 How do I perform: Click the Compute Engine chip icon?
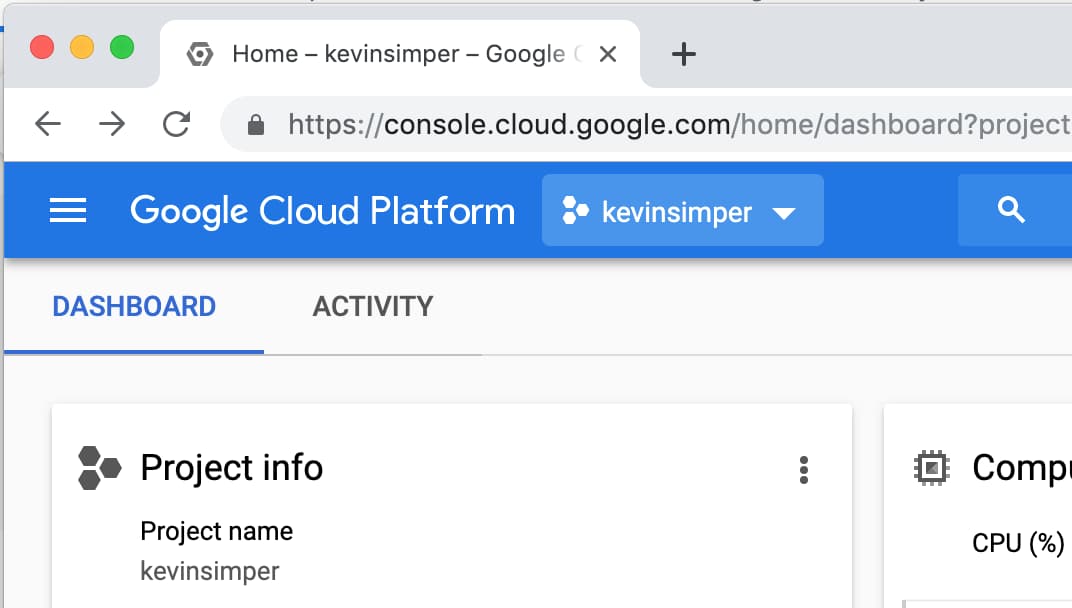[x=931, y=468]
